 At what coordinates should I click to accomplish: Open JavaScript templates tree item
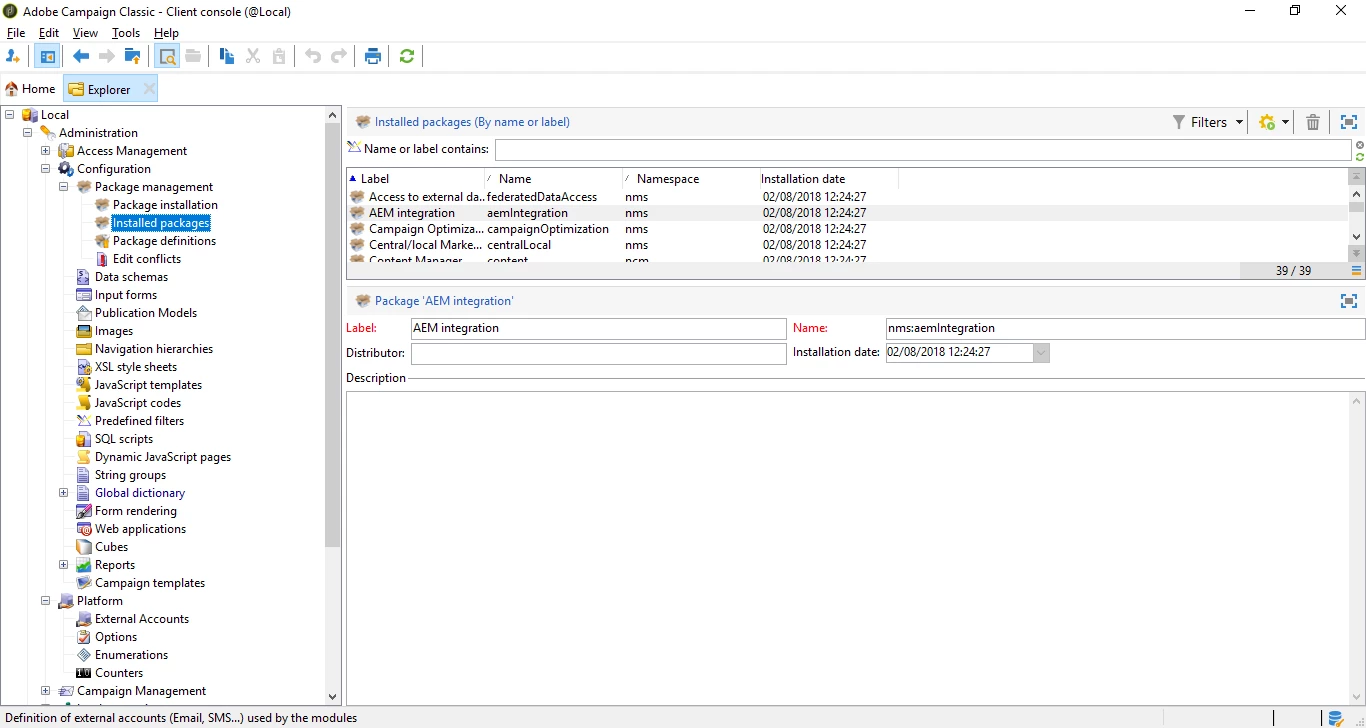(148, 385)
